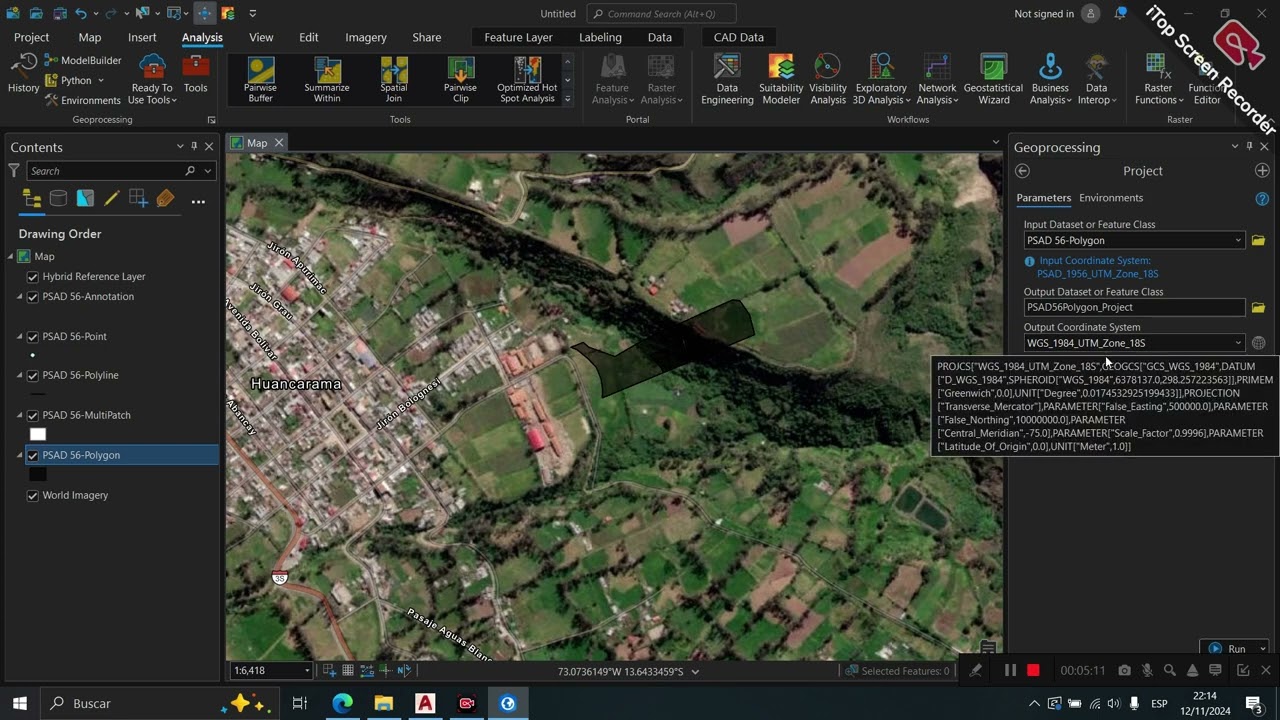Open Business Analysis menu
The height and width of the screenshot is (720, 1280).
pos(1050,79)
